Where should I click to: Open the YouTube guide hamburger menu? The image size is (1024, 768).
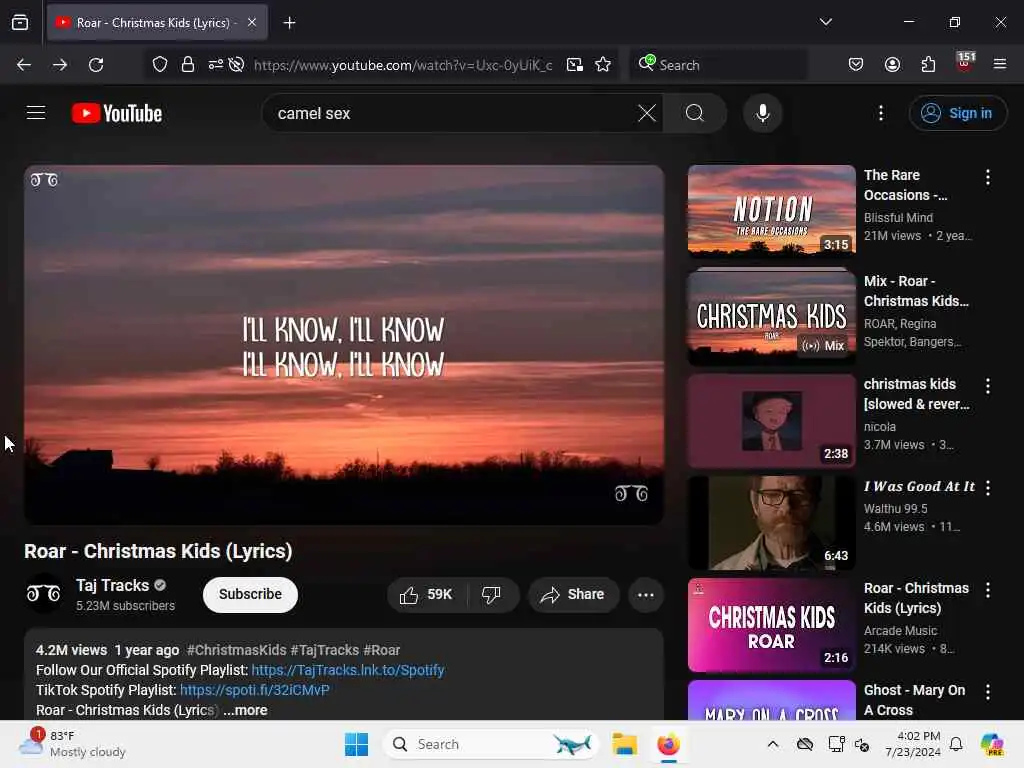click(x=36, y=113)
